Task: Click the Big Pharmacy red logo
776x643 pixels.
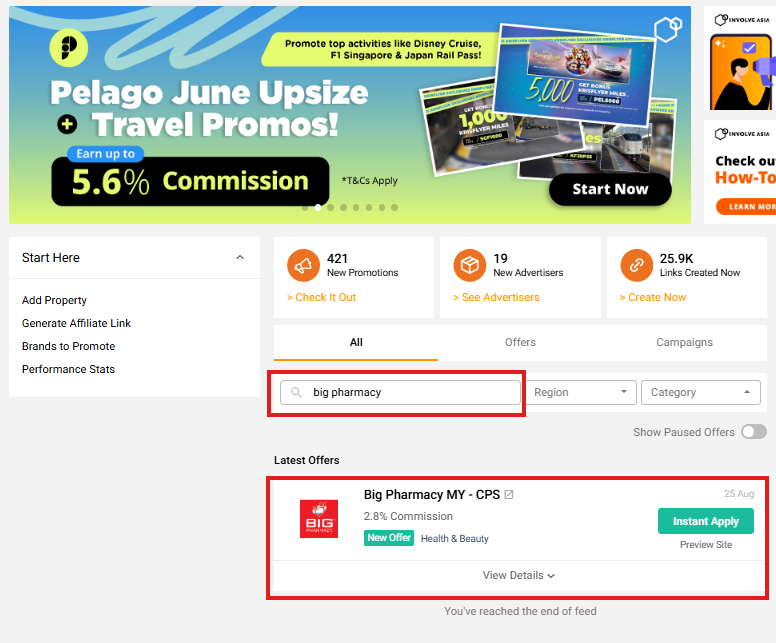Action: click(319, 519)
